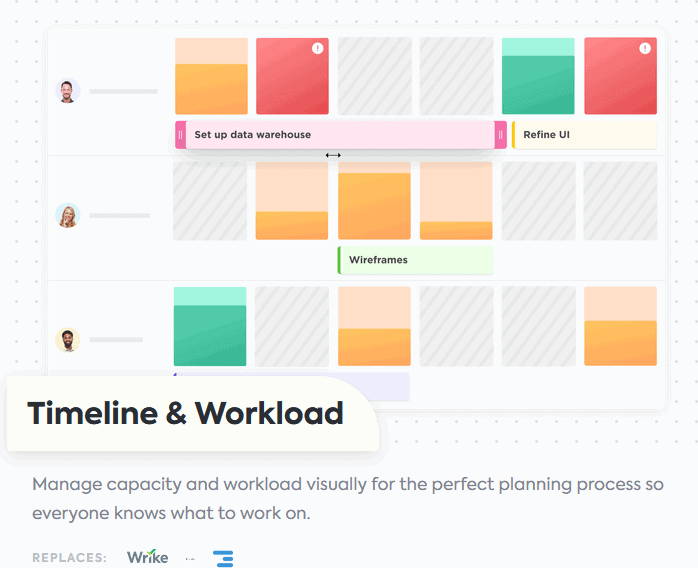Select the Set up data warehouse task

point(341,134)
